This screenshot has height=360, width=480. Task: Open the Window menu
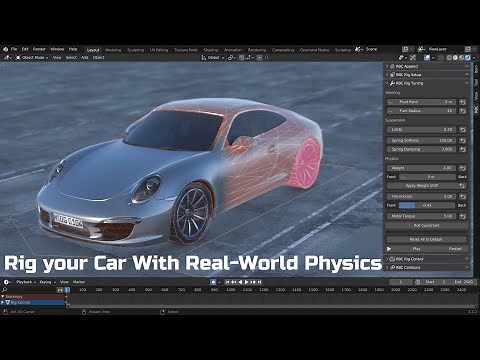[57, 49]
